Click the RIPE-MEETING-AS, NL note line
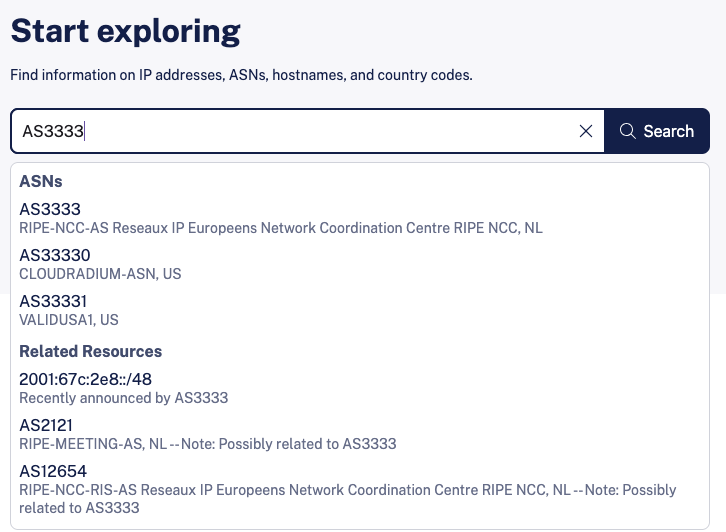The width and height of the screenshot is (726, 532). (x=208, y=444)
